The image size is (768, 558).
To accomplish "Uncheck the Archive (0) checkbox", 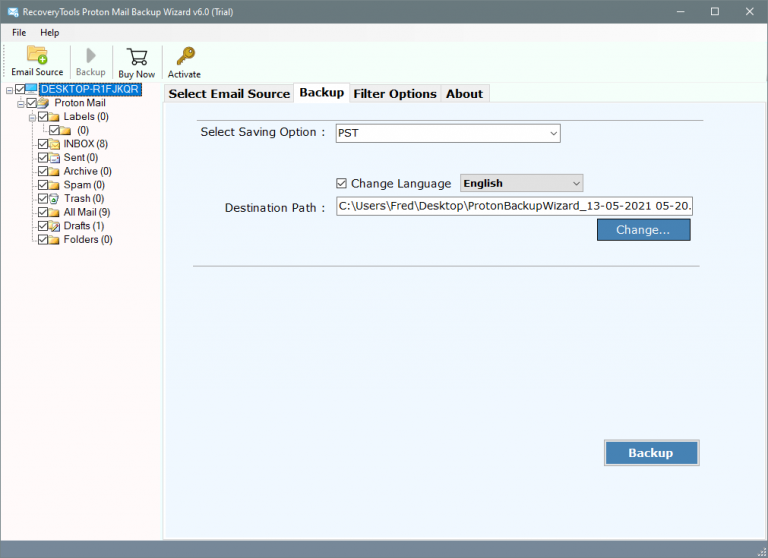I will 43,171.
